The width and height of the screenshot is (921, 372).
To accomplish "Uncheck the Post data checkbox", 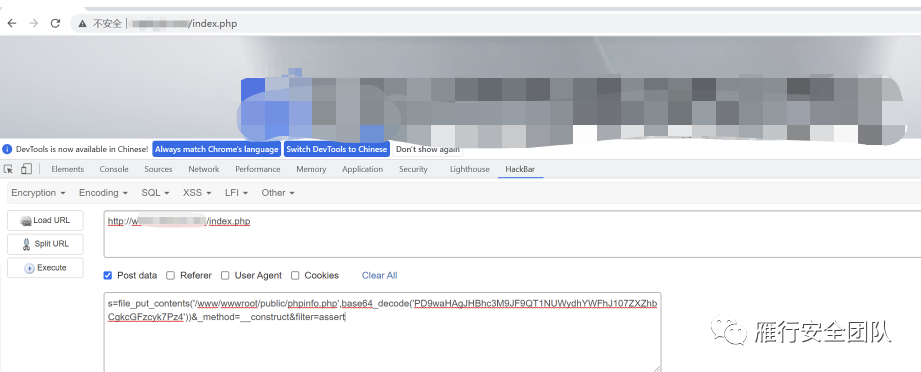I will [107, 275].
